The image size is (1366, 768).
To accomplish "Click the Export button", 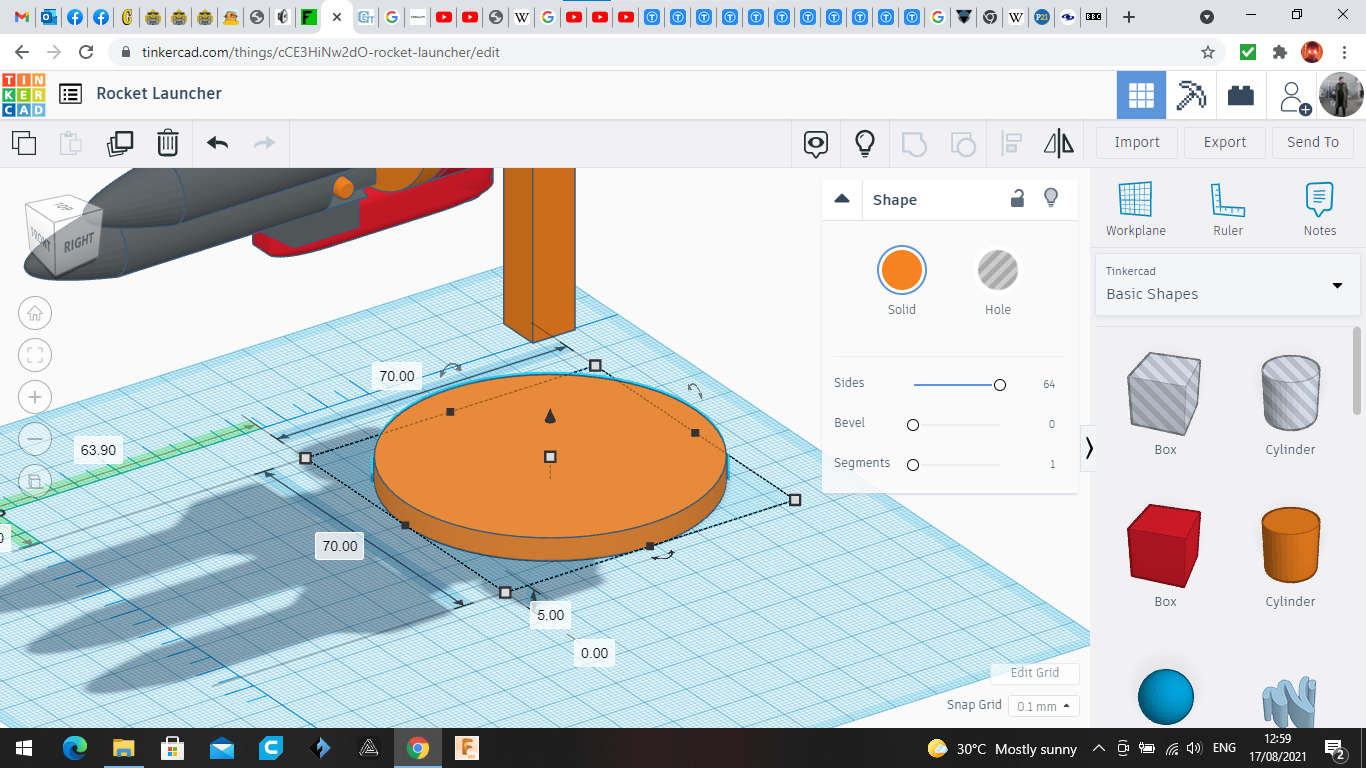I will pyautogui.click(x=1224, y=142).
